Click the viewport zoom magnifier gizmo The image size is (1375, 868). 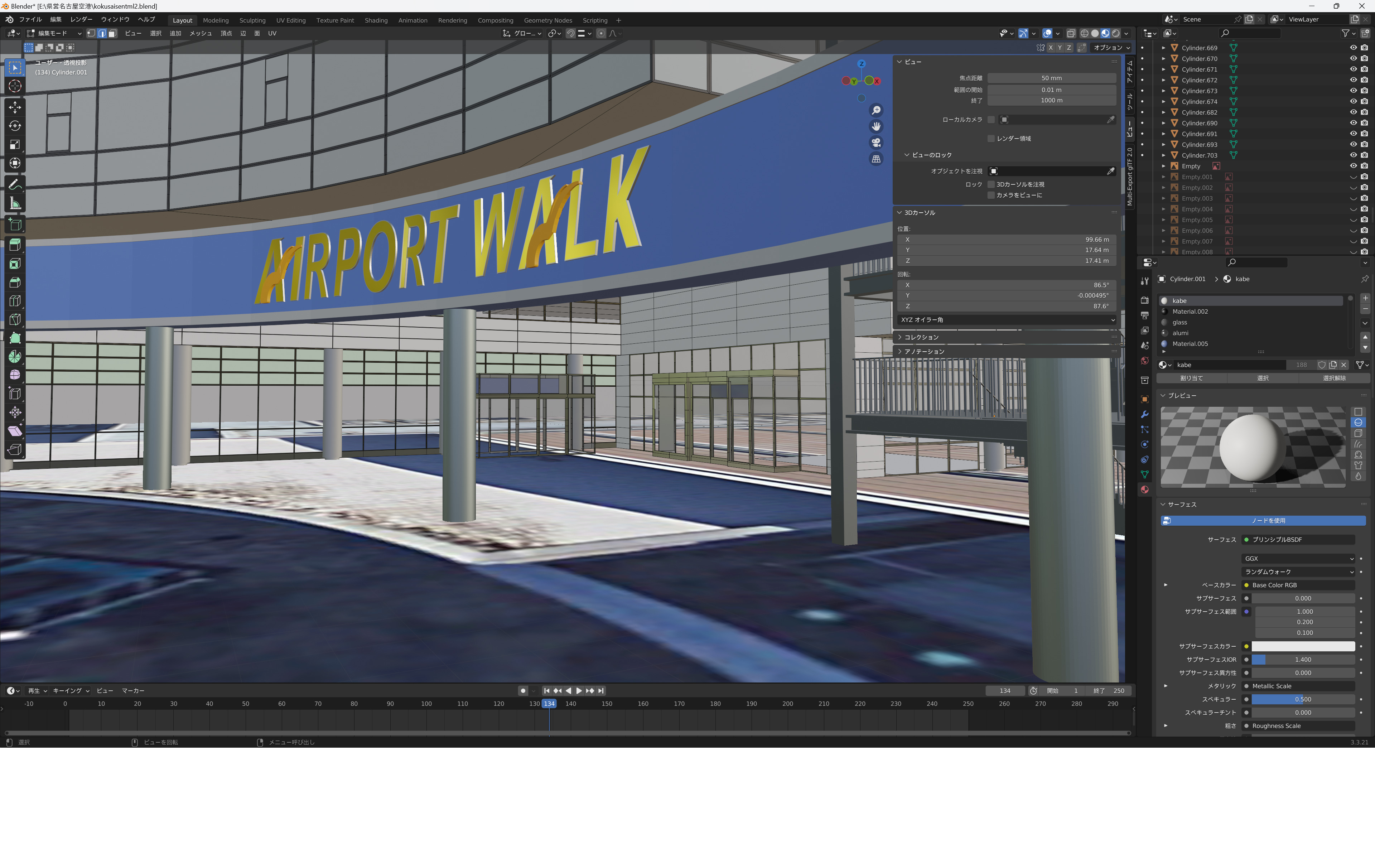coord(876,110)
